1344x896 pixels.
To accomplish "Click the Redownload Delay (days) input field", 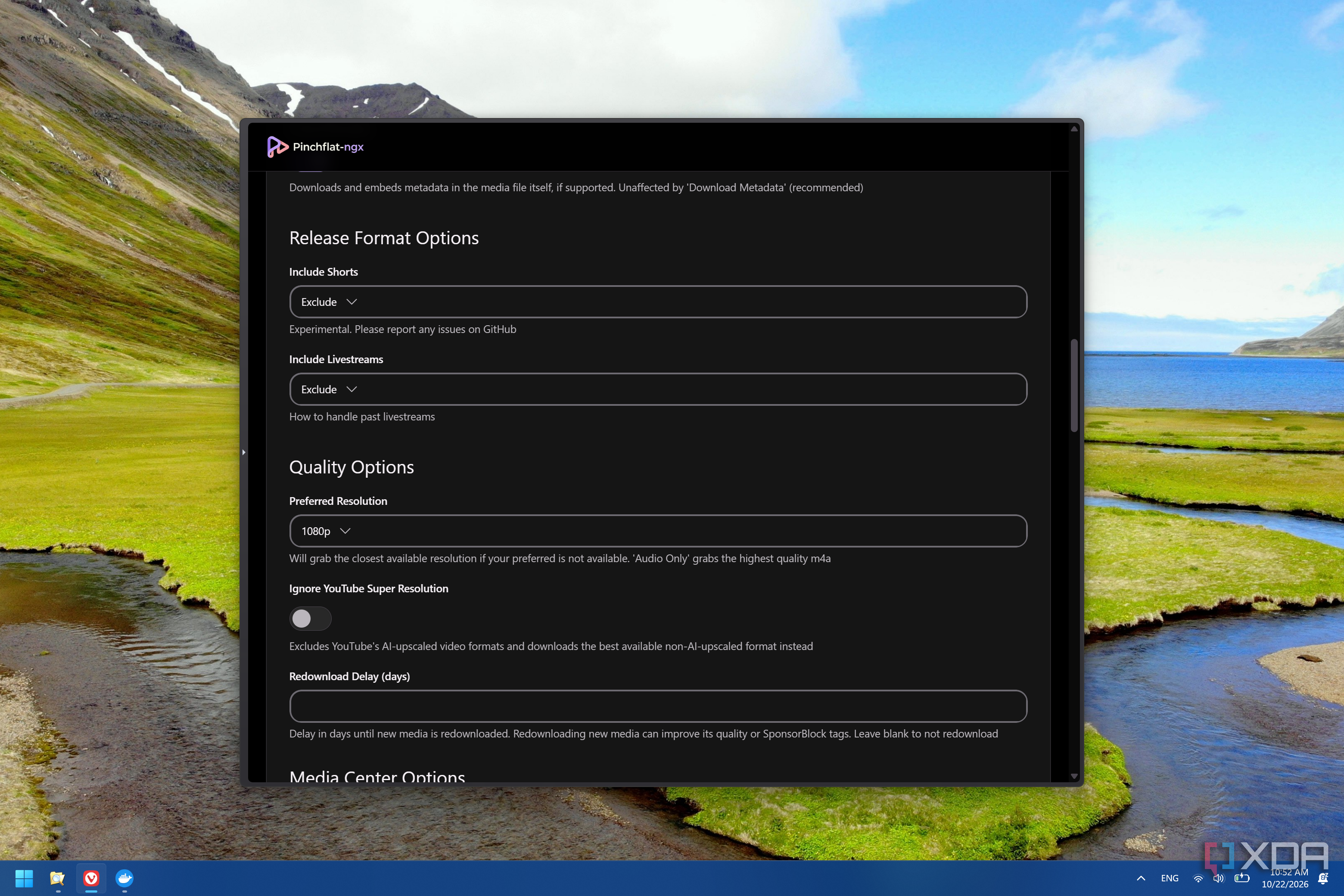I will (658, 706).
